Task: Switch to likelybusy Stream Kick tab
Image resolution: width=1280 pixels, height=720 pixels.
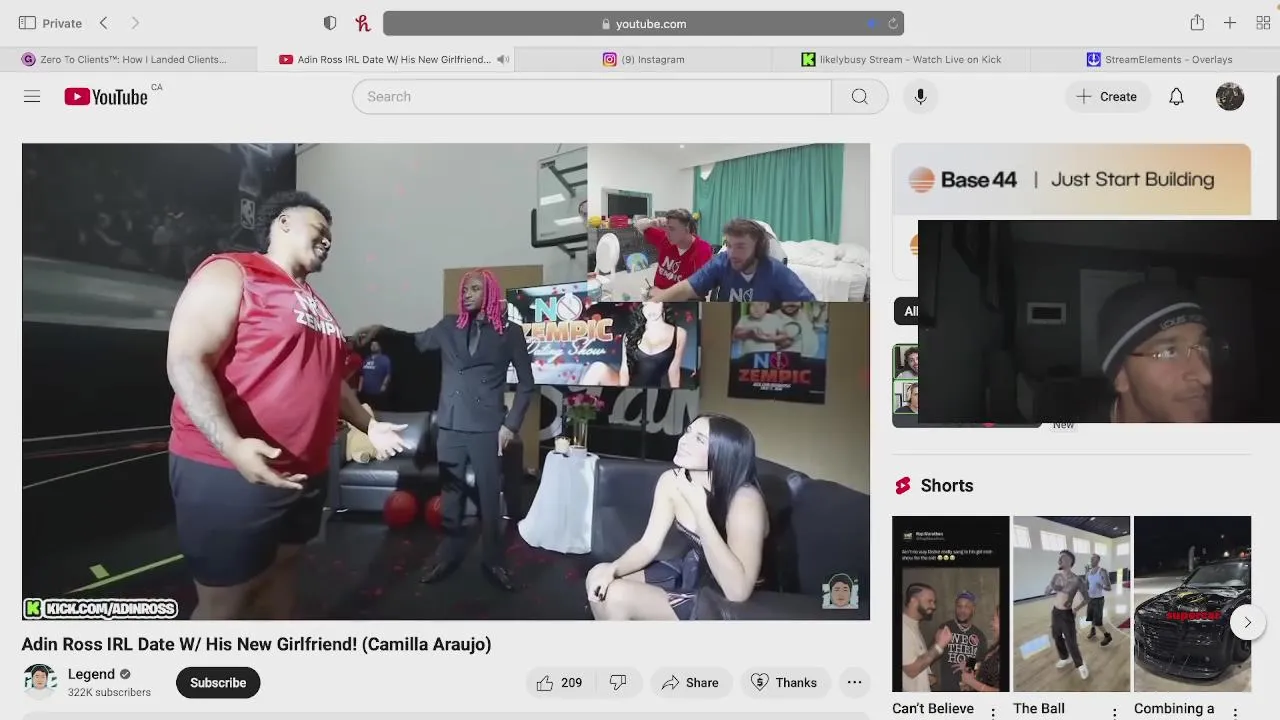Action: [x=901, y=59]
